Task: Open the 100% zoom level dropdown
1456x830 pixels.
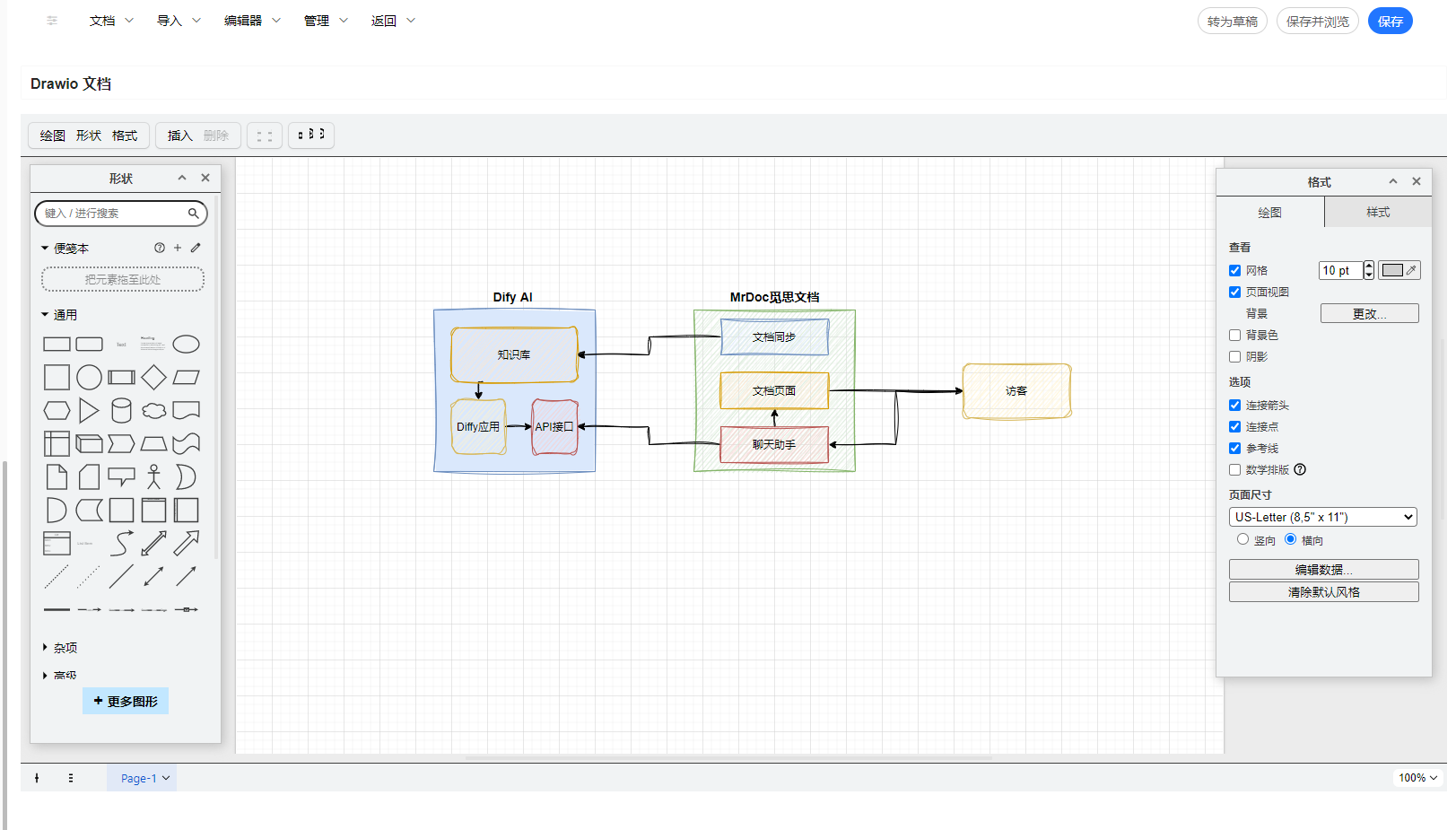Action: (1417, 778)
